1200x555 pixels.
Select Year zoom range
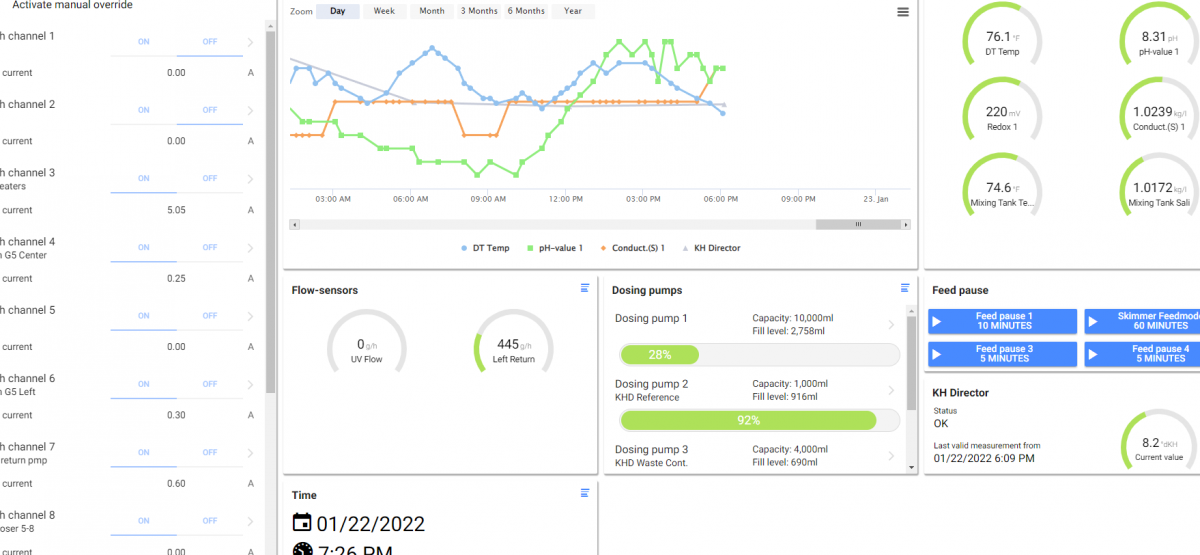click(x=573, y=12)
